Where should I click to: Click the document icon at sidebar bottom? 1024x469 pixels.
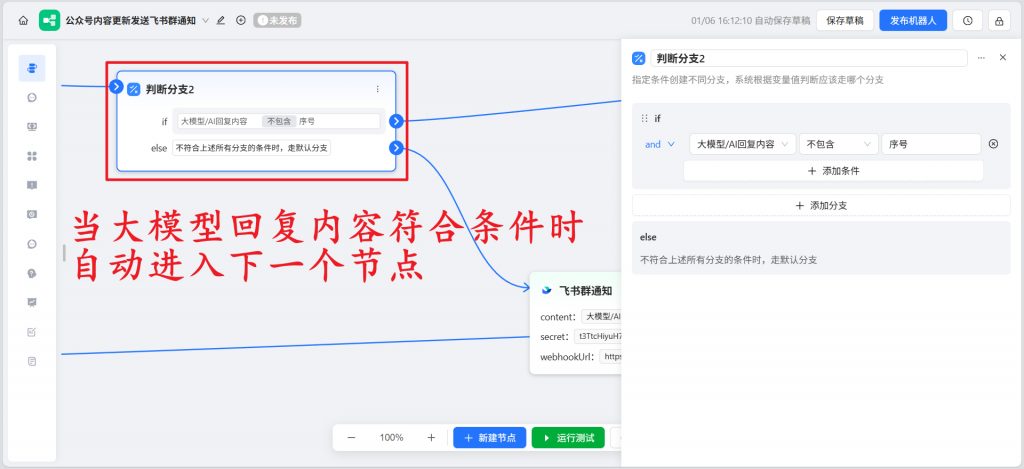click(x=32, y=361)
